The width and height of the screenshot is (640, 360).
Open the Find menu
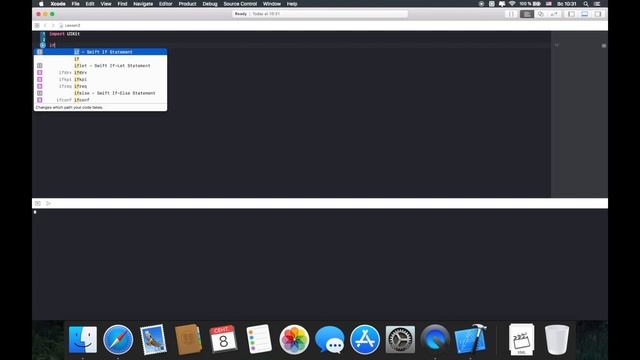(122, 4)
